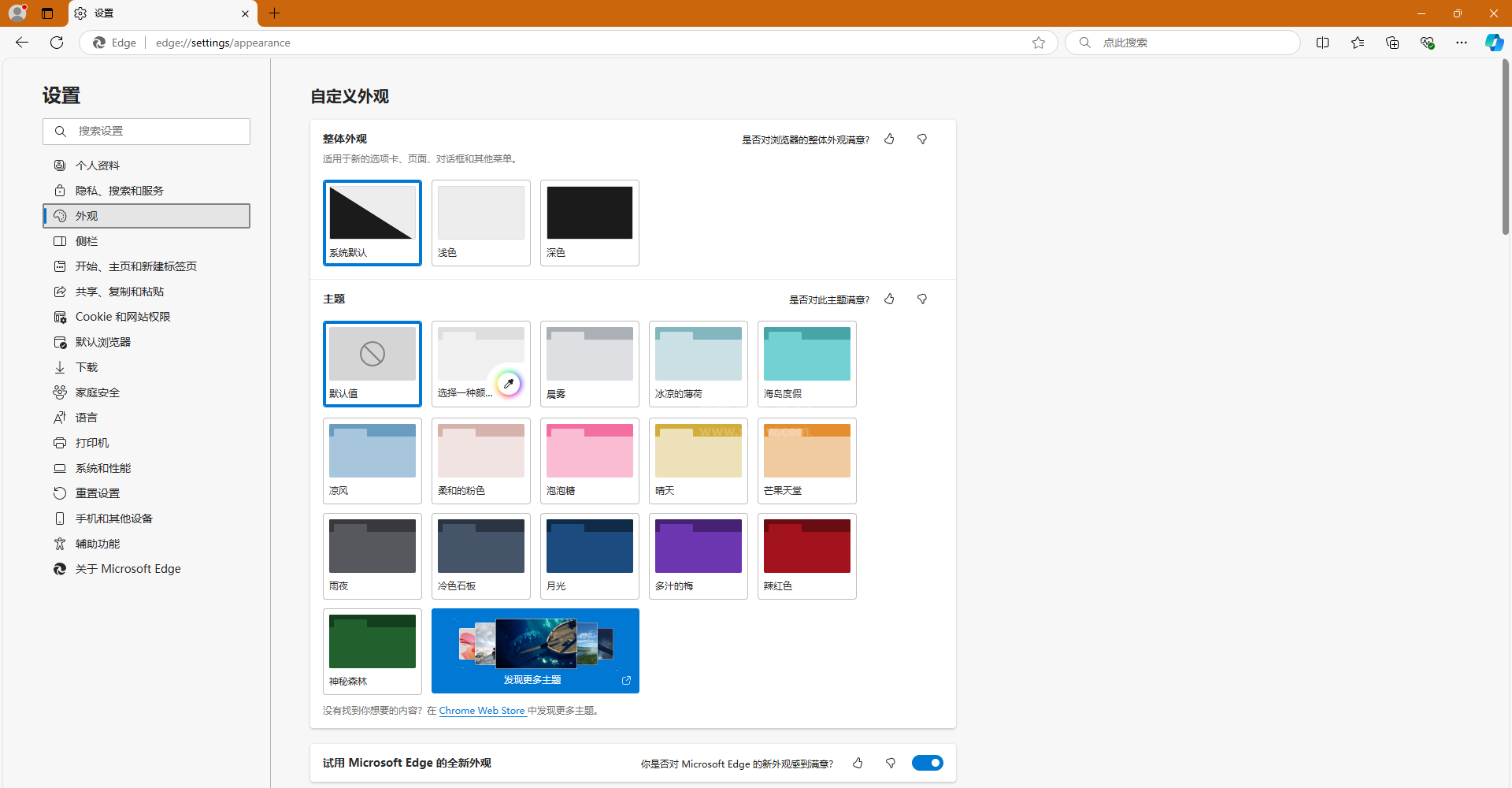Launch Copilot from the toolbar
The image size is (1512, 788).
tap(1494, 43)
